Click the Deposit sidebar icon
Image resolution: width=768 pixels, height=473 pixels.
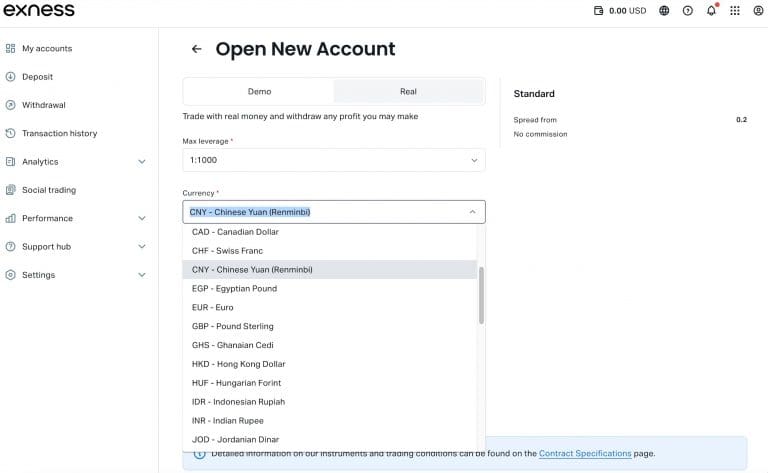coord(10,77)
